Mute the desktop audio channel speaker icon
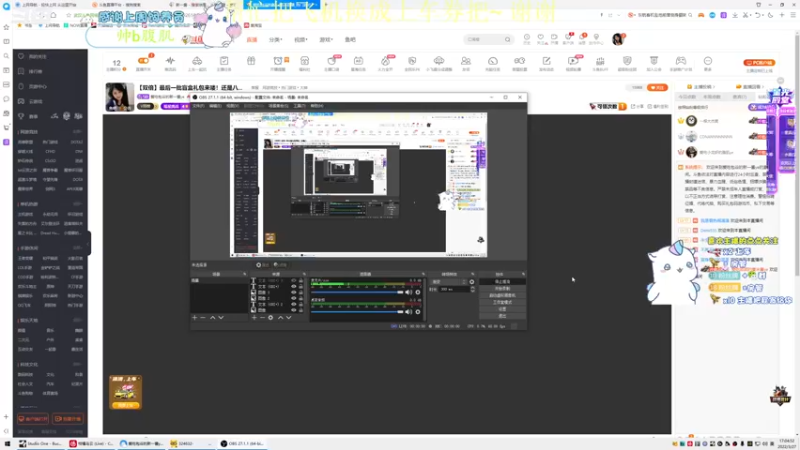The width and height of the screenshot is (800, 450). pyautogui.click(x=409, y=312)
